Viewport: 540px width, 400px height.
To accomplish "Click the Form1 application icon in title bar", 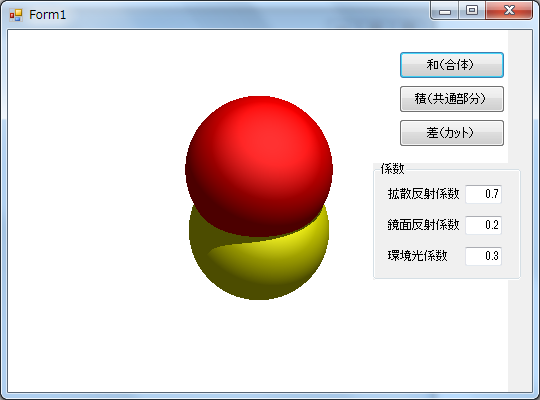I will pos(16,15).
